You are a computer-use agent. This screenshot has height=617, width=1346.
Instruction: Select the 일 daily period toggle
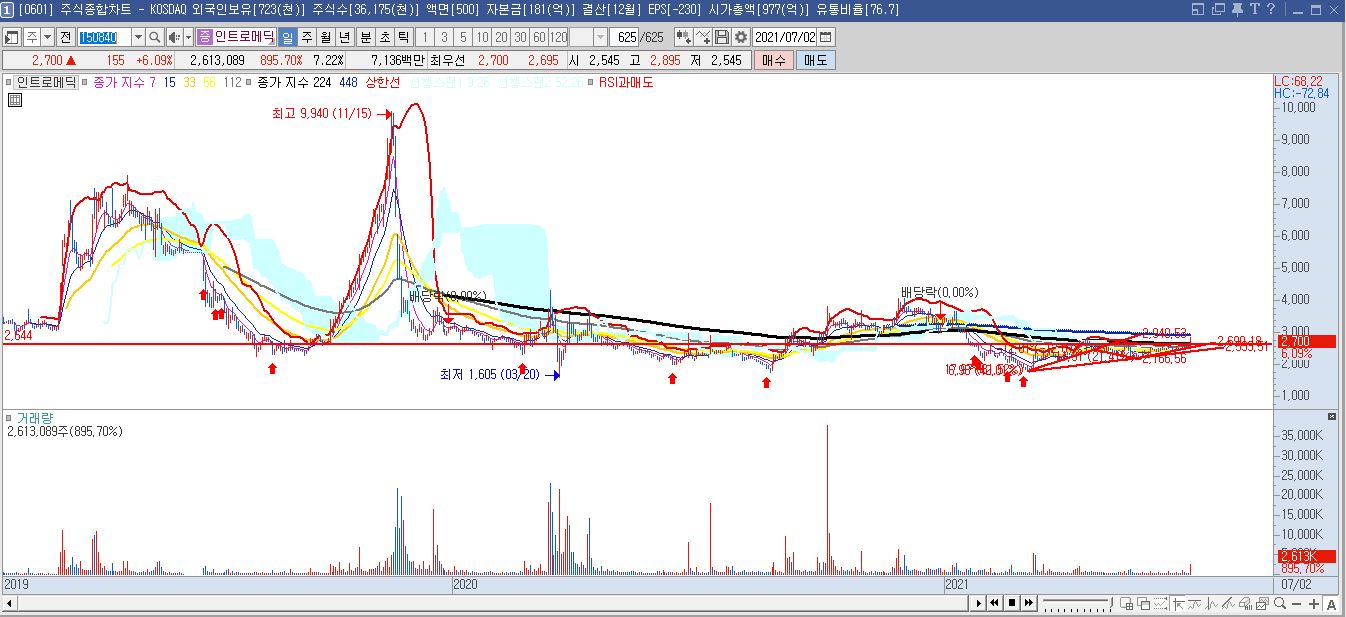tap(287, 37)
